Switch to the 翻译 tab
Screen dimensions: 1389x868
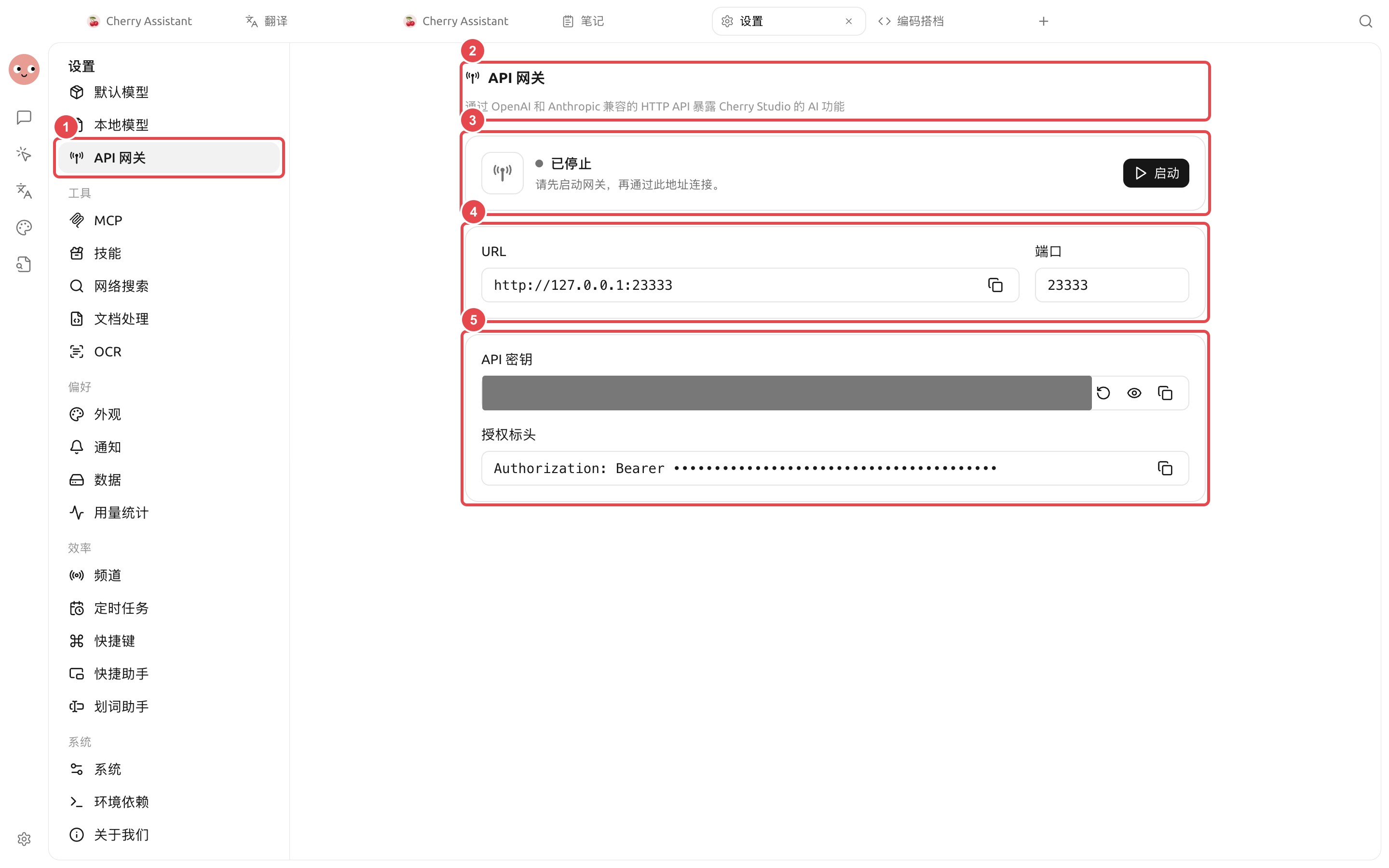point(267,21)
